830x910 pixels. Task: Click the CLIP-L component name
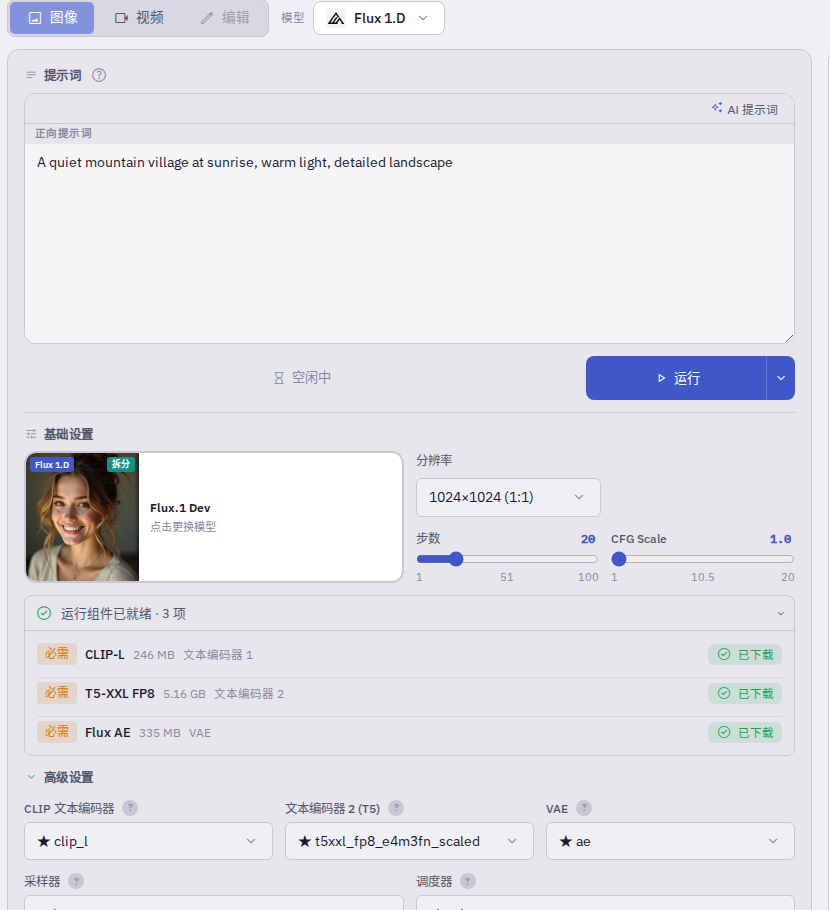click(x=104, y=655)
